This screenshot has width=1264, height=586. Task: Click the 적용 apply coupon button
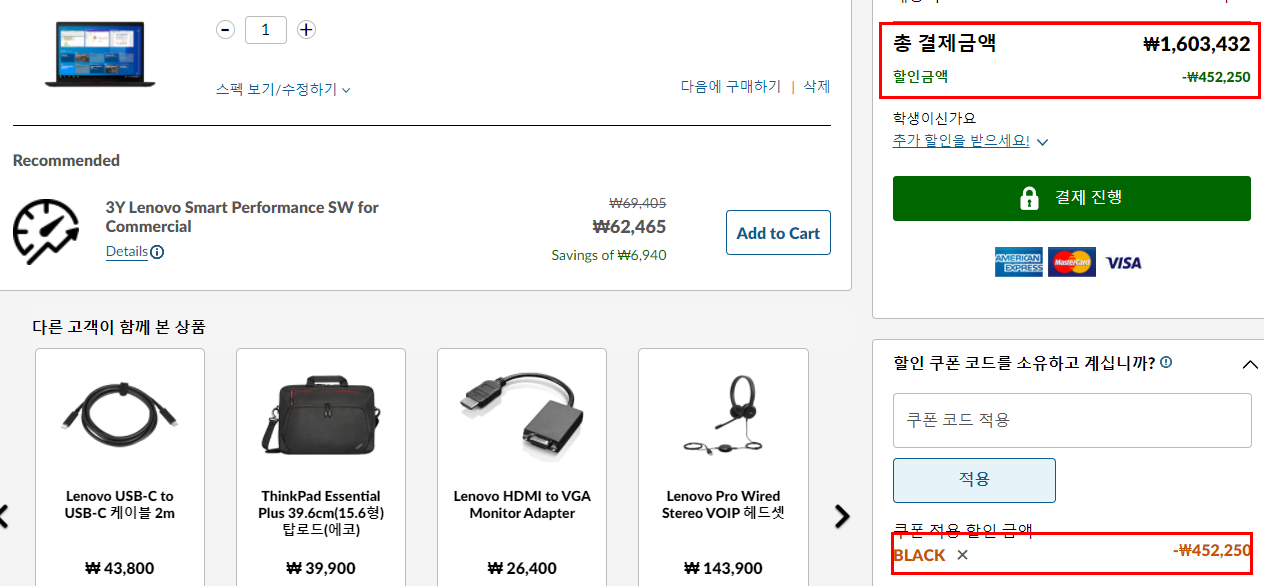coord(974,480)
